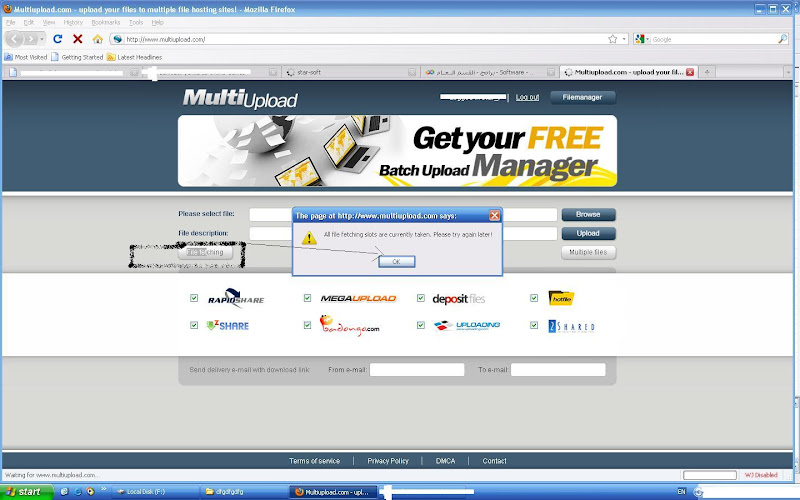Viewport: 800px width, 500px height.
Task: Open the Help menu
Action: [x=158, y=22]
